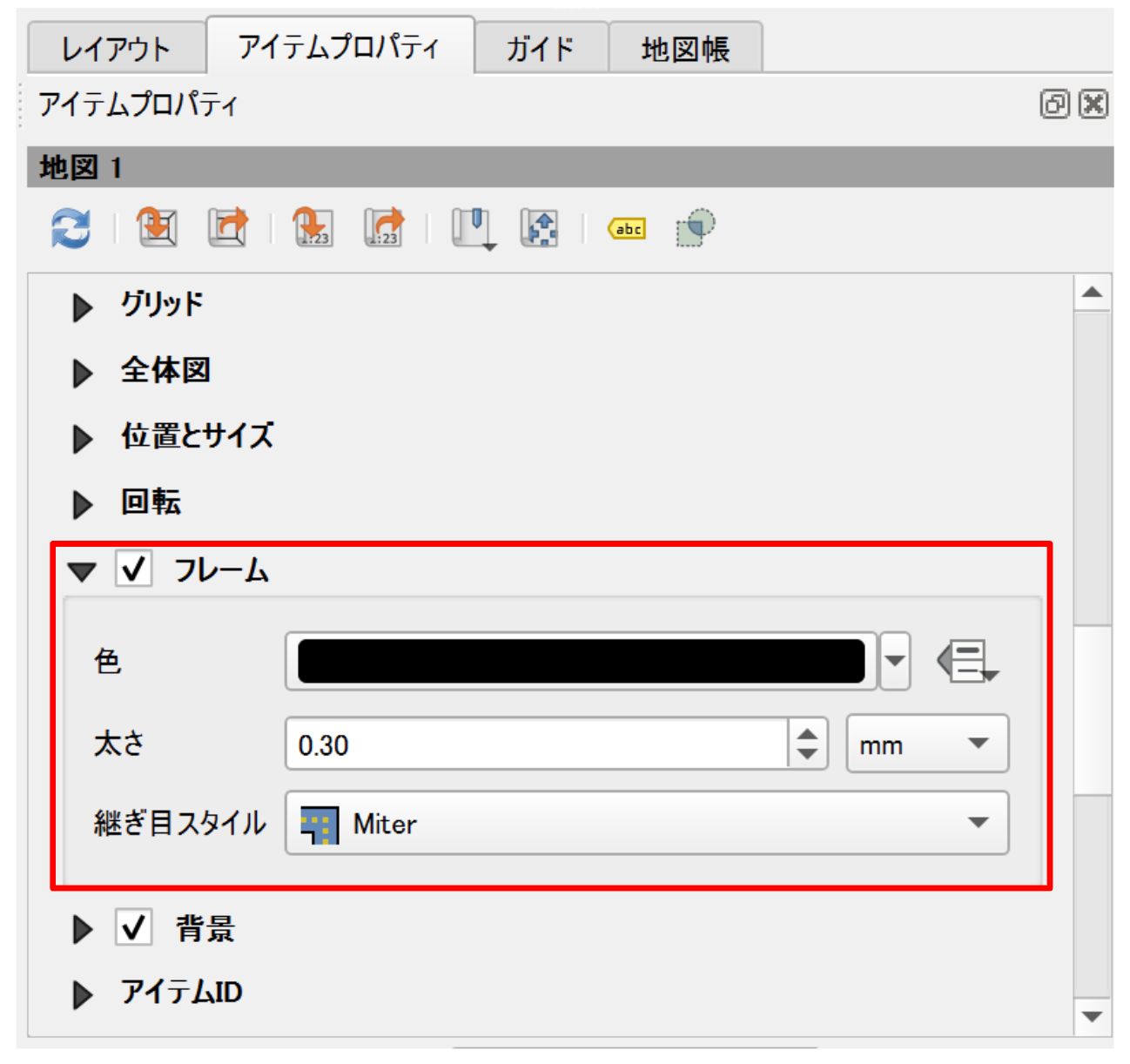Image resolution: width=1130 pixels, height=1064 pixels.
Task: Open the 地図帳 tab
Action: [685, 48]
